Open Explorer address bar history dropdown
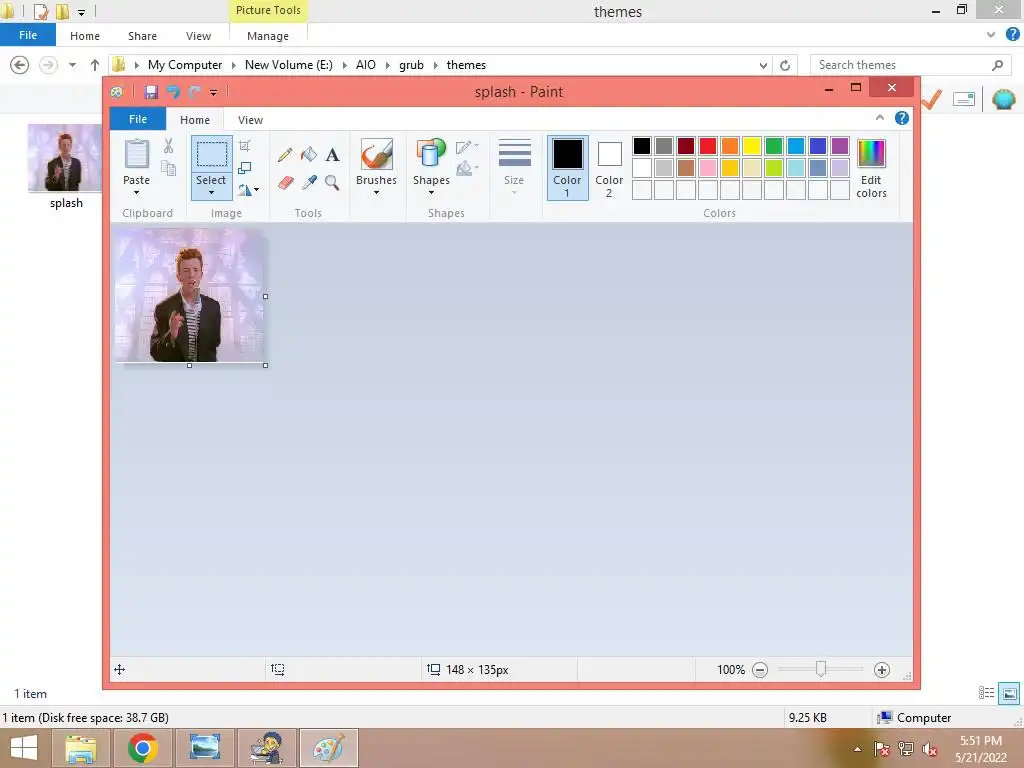Viewport: 1024px width, 768px height. point(763,65)
